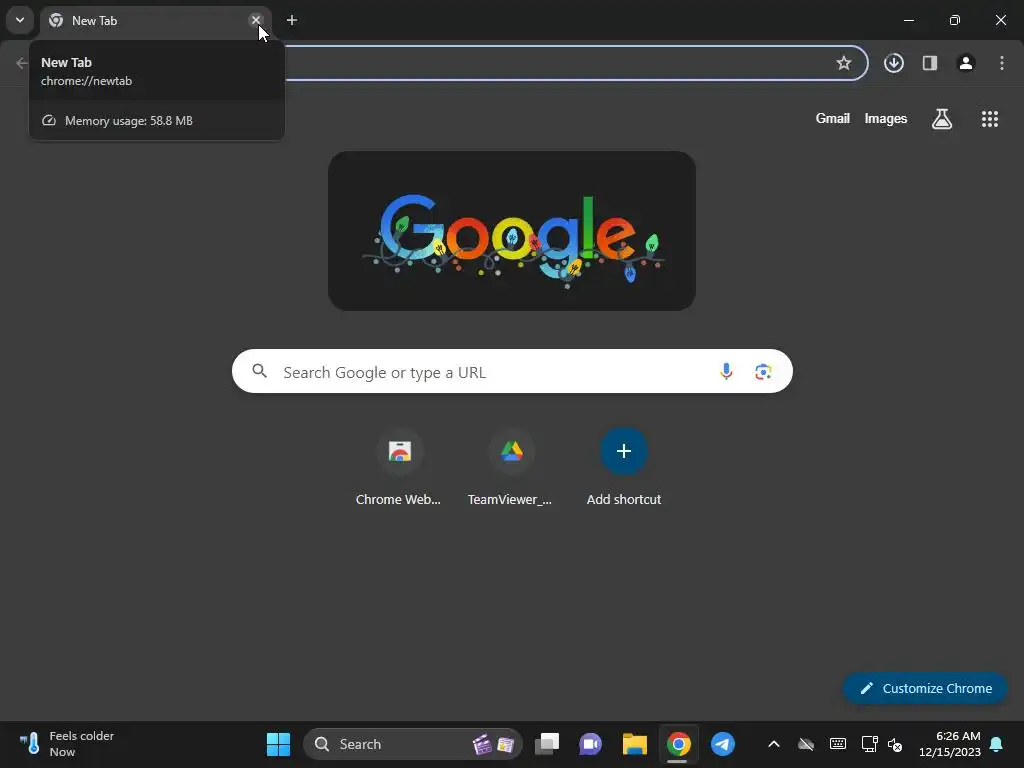This screenshot has width=1024, height=768.
Task: Click Add shortcut button
Action: click(624, 468)
